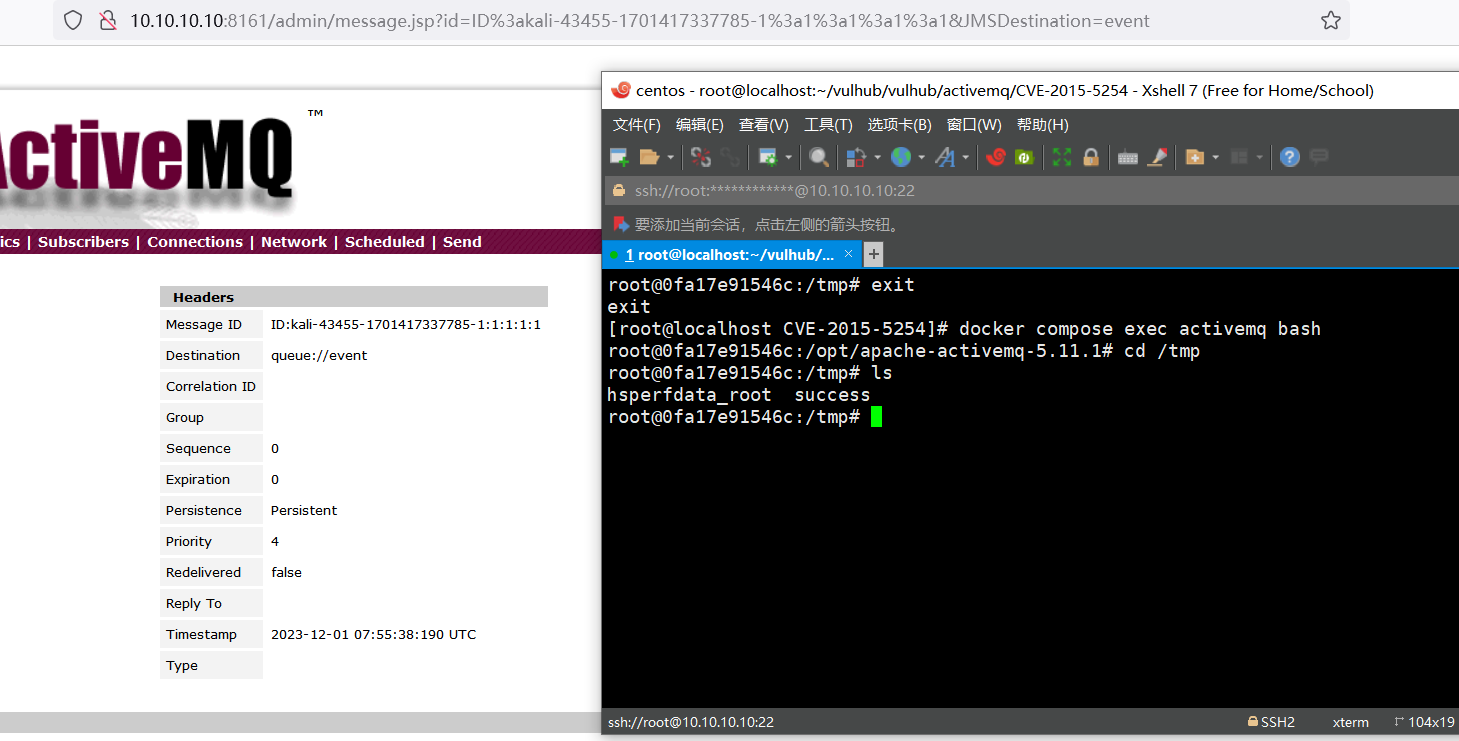
Task: Click the 104x19 terminal size indicator
Action: 1424,722
